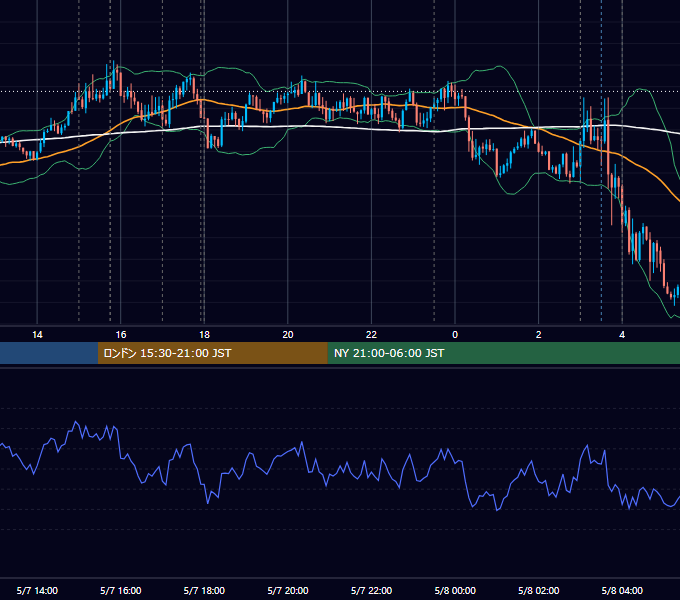The image size is (680, 600).
Task: Click the 0 hour label on price chart axis
Action: pyautogui.click(x=455, y=335)
